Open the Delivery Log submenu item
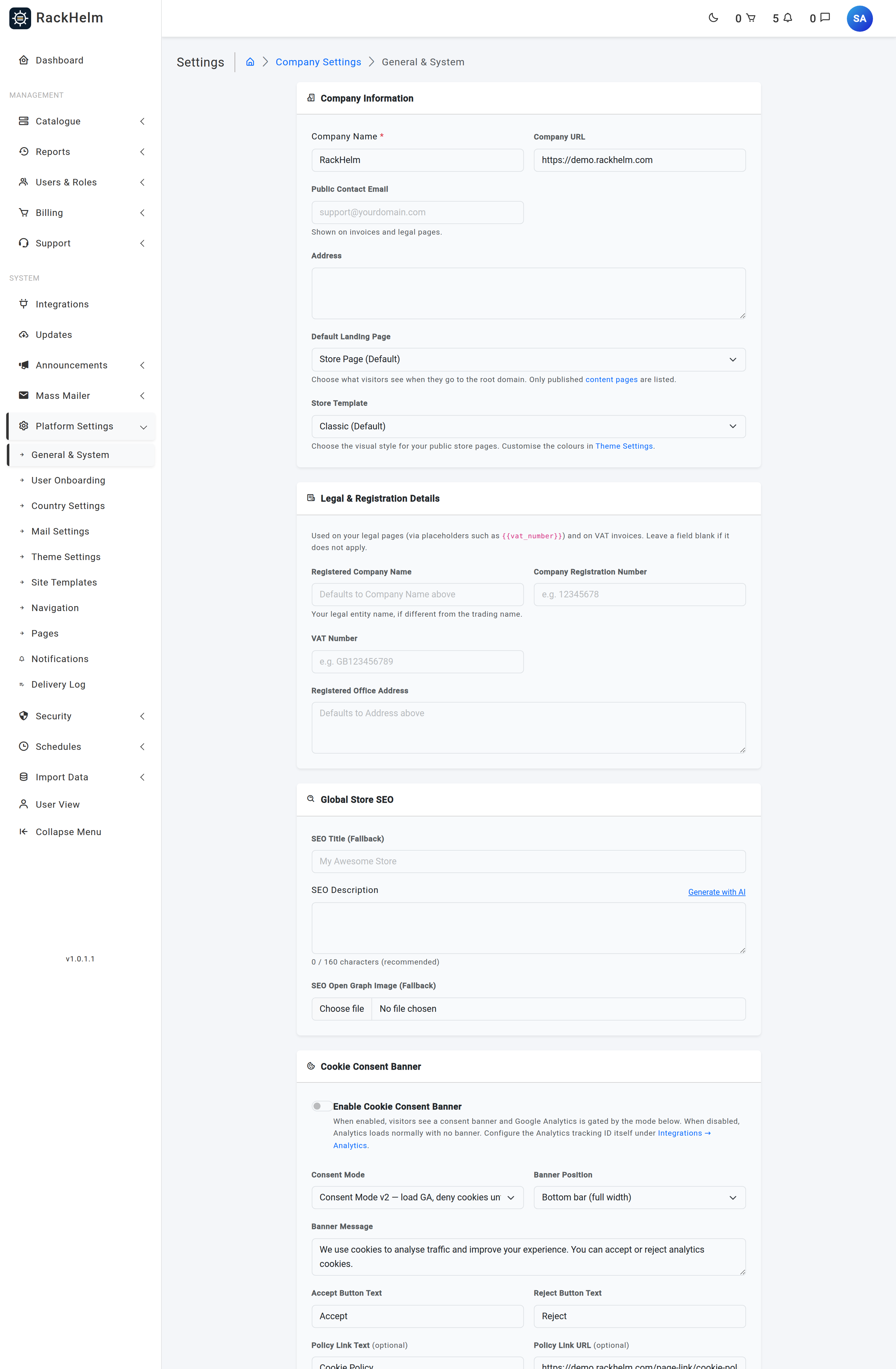The width and height of the screenshot is (896, 1369). 81,684
